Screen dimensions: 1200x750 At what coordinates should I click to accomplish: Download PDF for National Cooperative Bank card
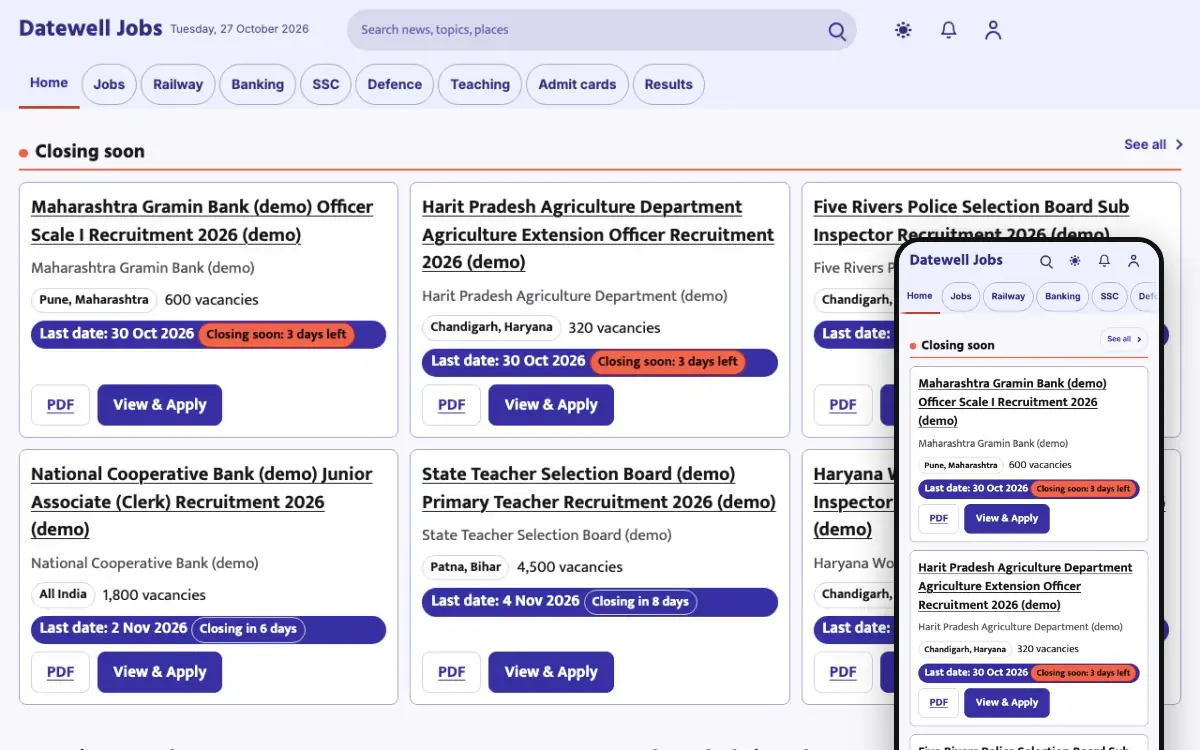tap(61, 672)
